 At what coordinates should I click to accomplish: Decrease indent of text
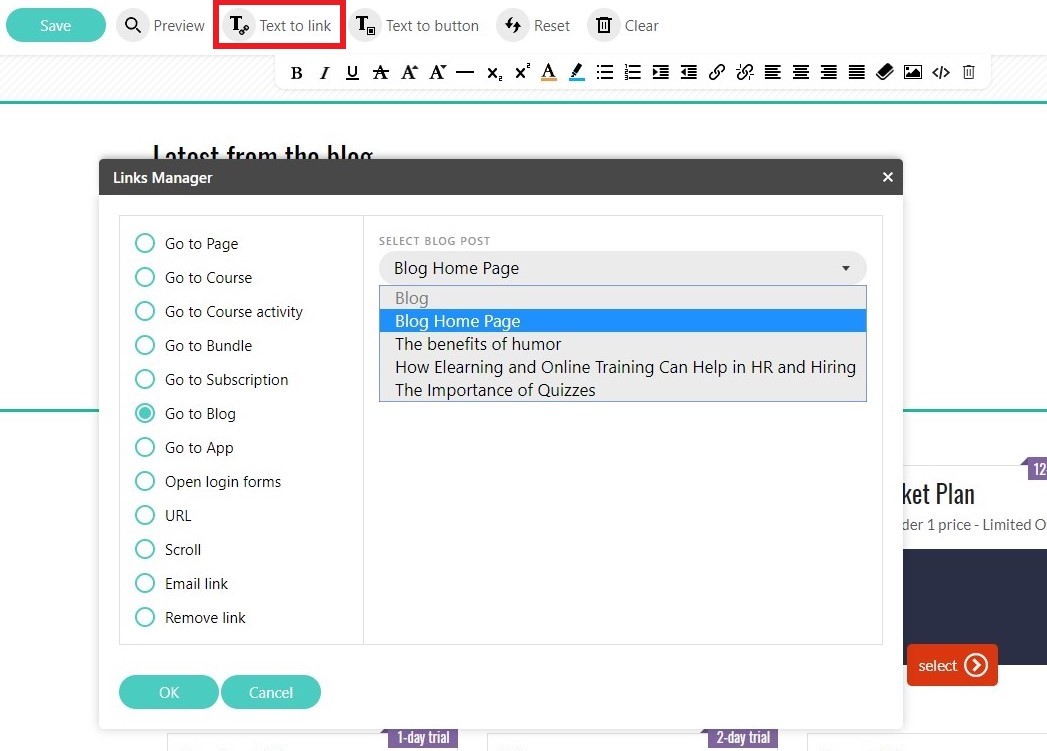pyautogui.click(x=688, y=72)
